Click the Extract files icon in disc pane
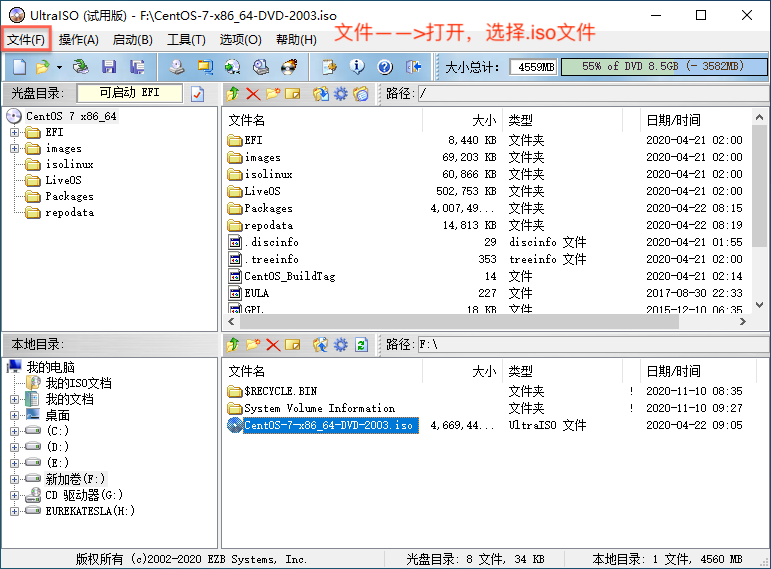This screenshot has height=569, width=771. [x=321, y=93]
